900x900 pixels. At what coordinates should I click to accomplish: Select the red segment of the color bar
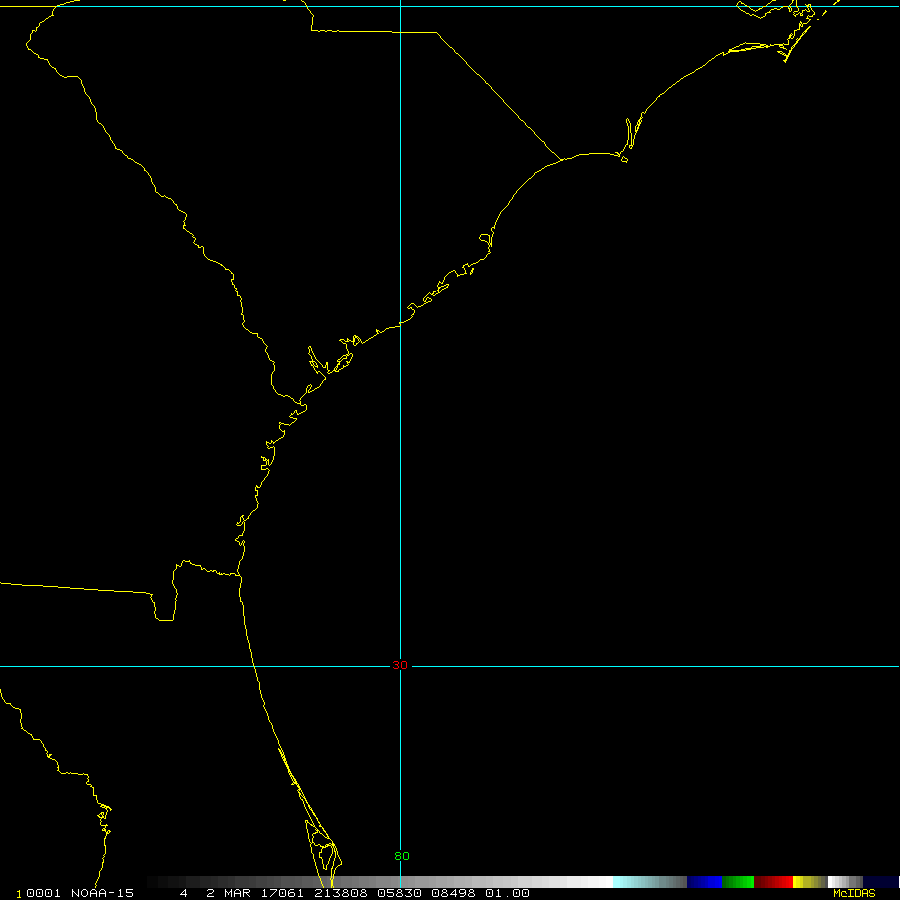tap(773, 882)
